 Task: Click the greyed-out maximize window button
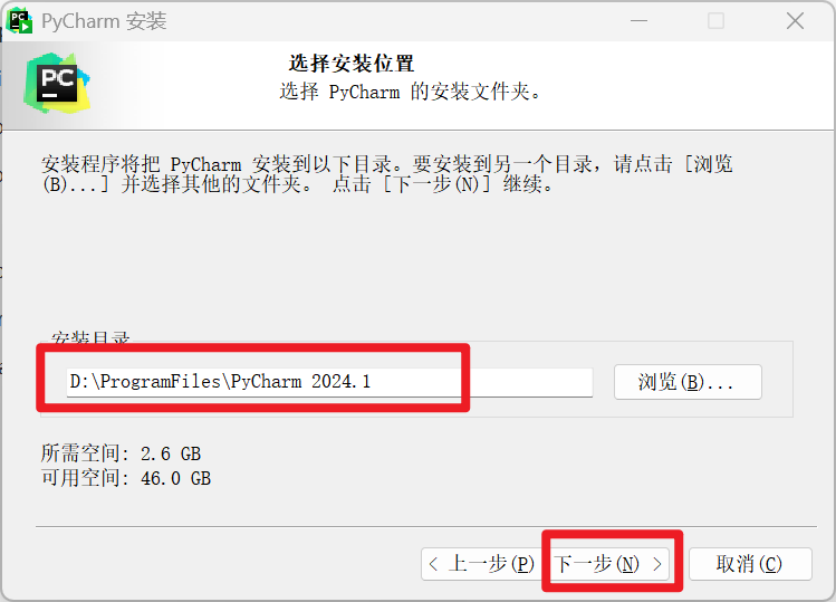point(716,21)
